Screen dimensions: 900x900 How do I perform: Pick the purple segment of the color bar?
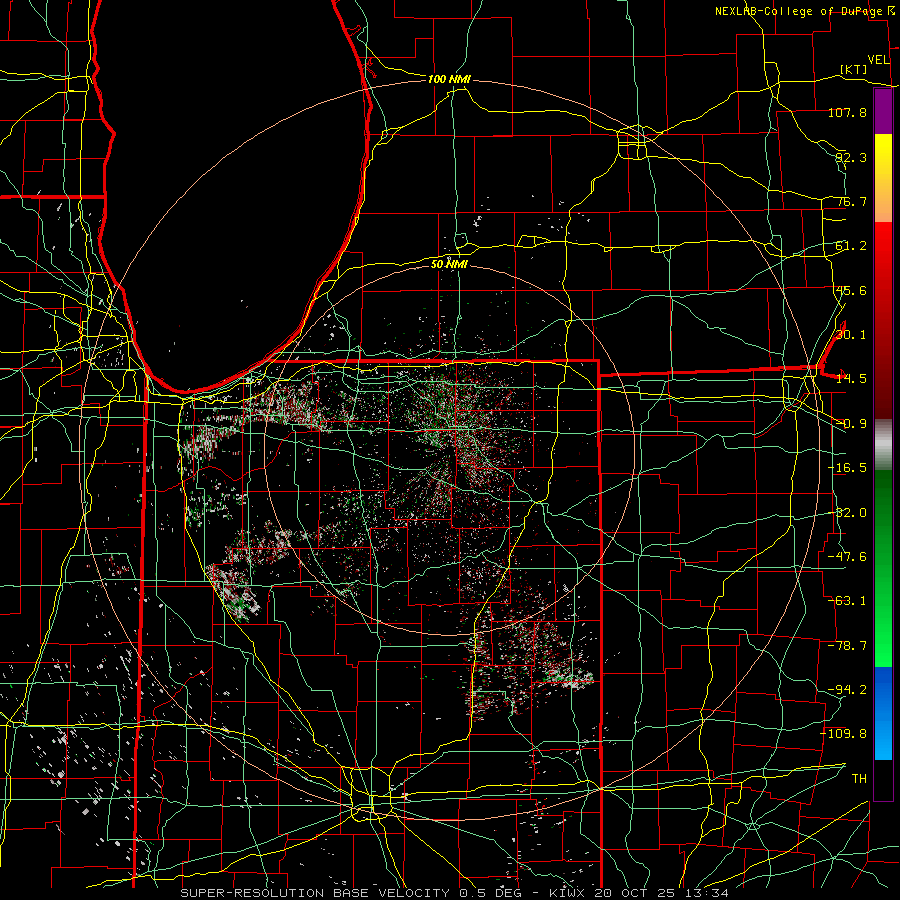pyautogui.click(x=883, y=112)
